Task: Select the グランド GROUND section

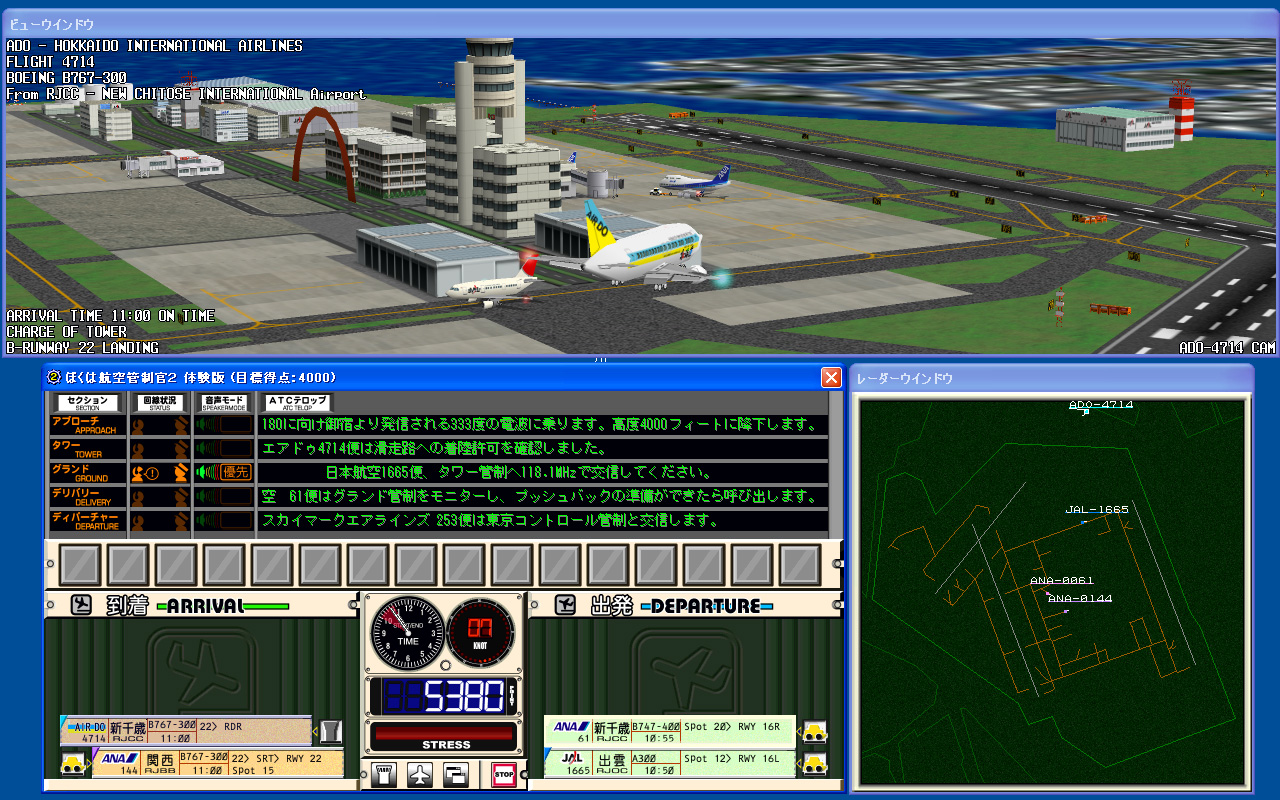Action: pos(87,473)
